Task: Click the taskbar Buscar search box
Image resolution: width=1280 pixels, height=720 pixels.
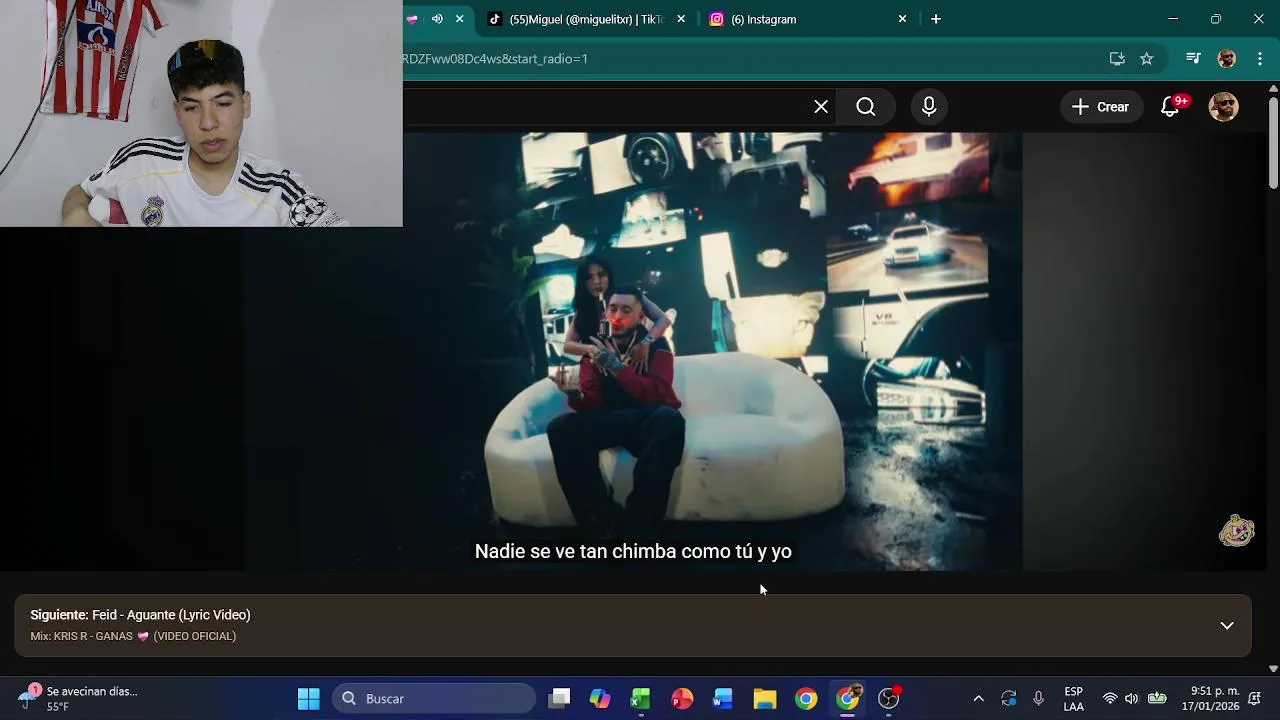Action: [434, 699]
